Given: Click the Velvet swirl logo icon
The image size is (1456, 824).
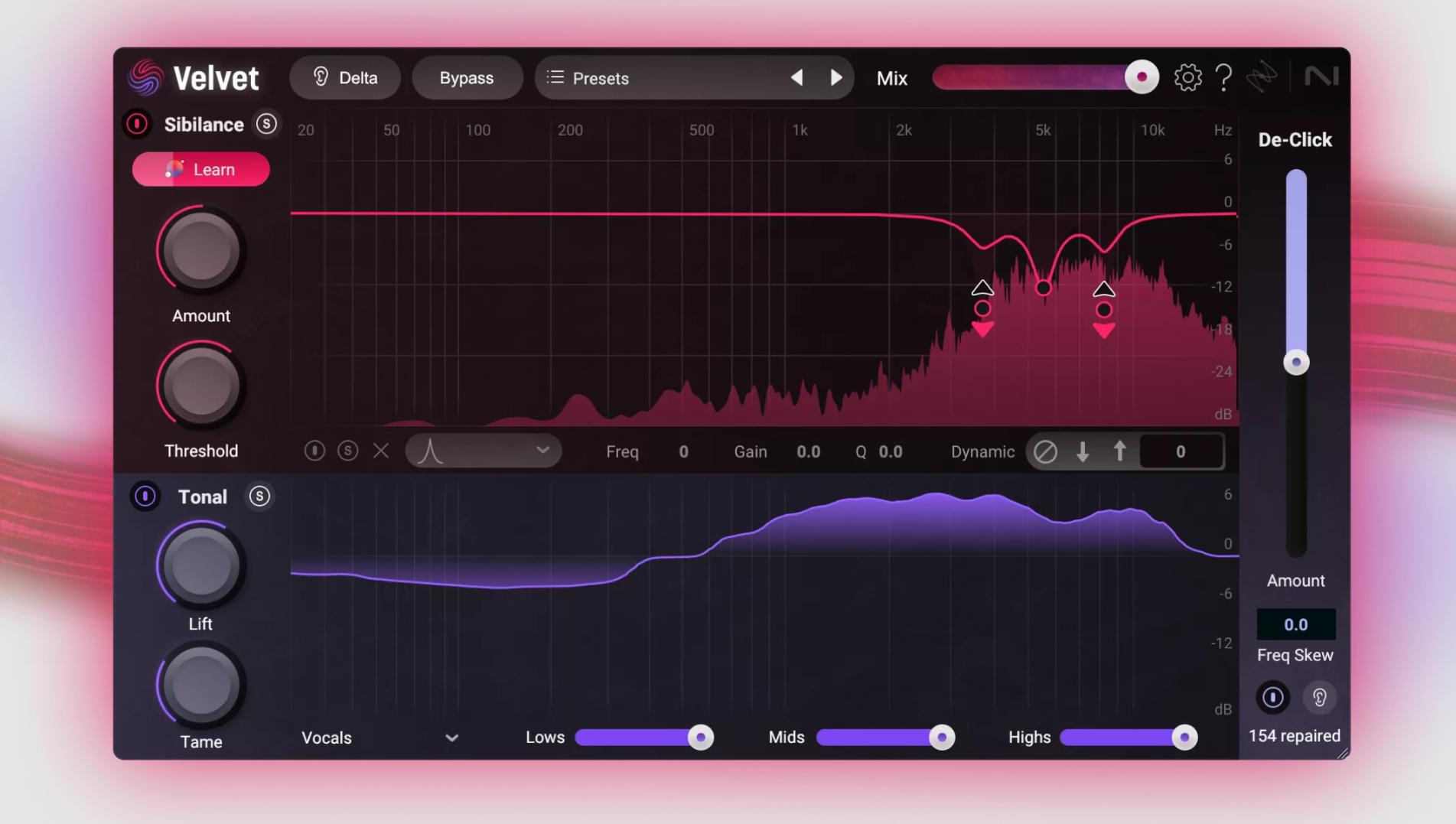Looking at the screenshot, I should pyautogui.click(x=145, y=78).
